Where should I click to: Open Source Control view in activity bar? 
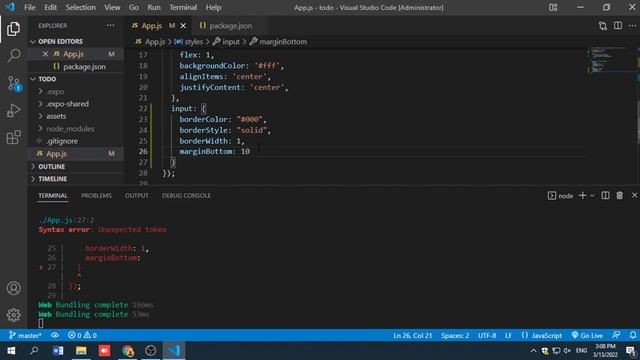tap(13, 83)
